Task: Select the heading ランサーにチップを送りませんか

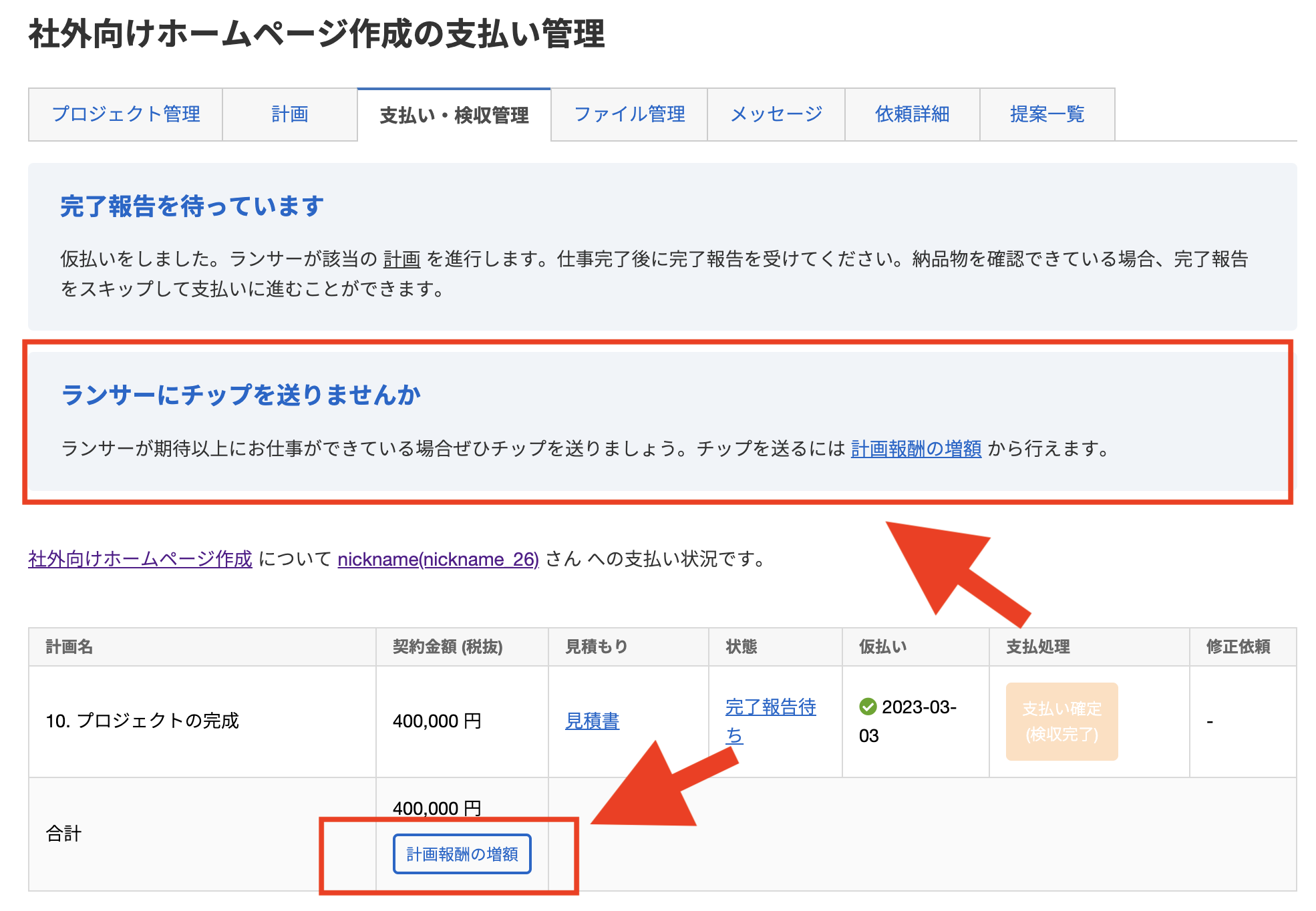Action: coord(242,395)
